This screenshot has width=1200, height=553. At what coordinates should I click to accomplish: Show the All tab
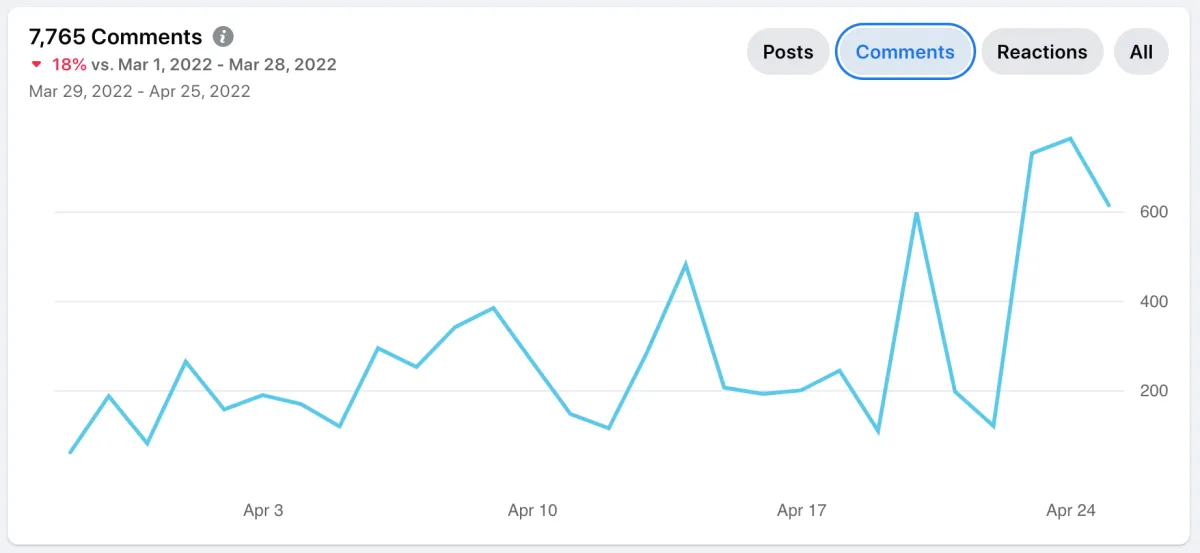[1141, 52]
